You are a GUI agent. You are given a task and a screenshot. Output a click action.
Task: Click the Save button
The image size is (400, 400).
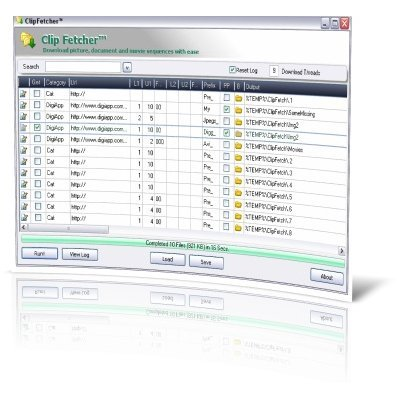(x=206, y=262)
